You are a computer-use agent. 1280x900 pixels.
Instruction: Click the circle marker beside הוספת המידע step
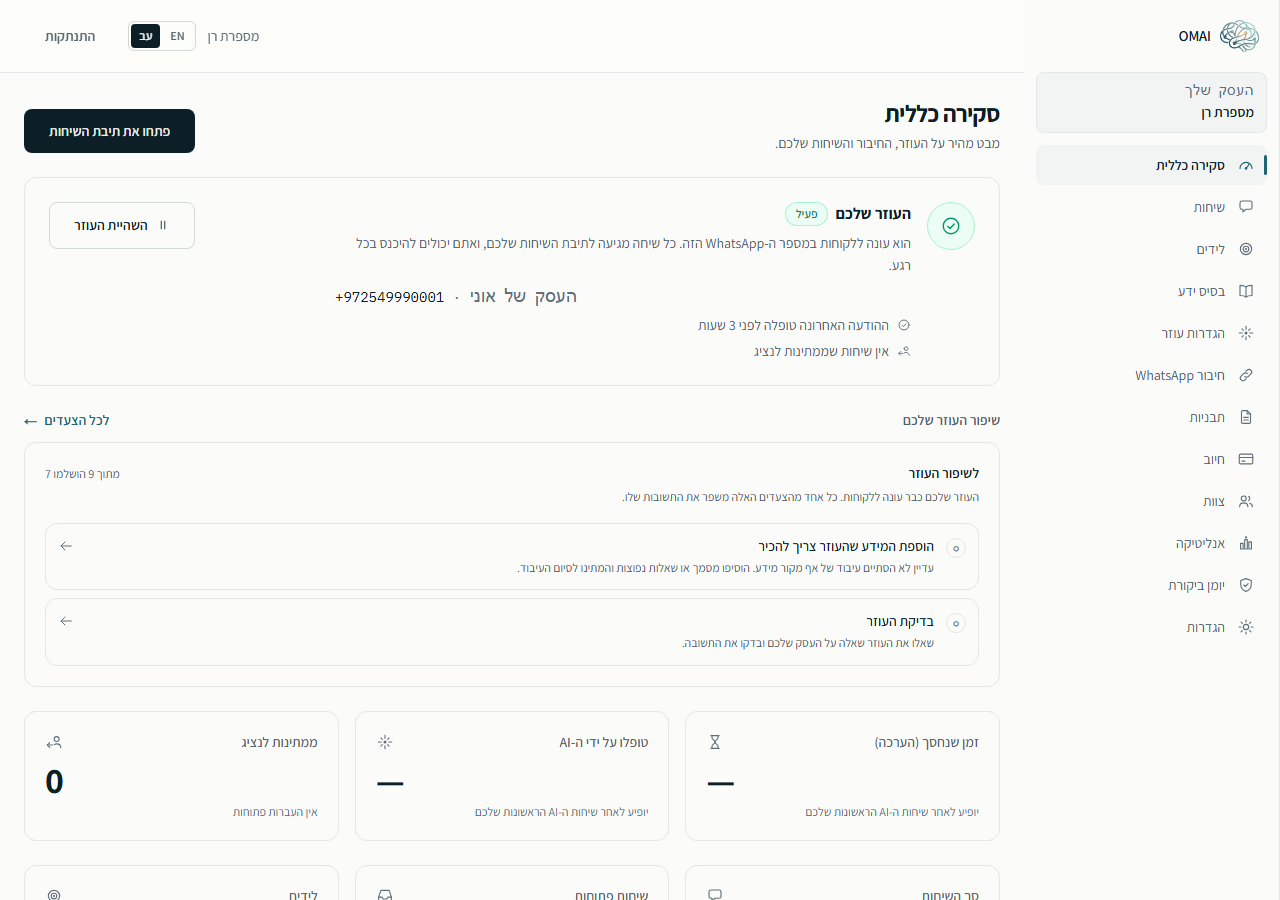(956, 548)
